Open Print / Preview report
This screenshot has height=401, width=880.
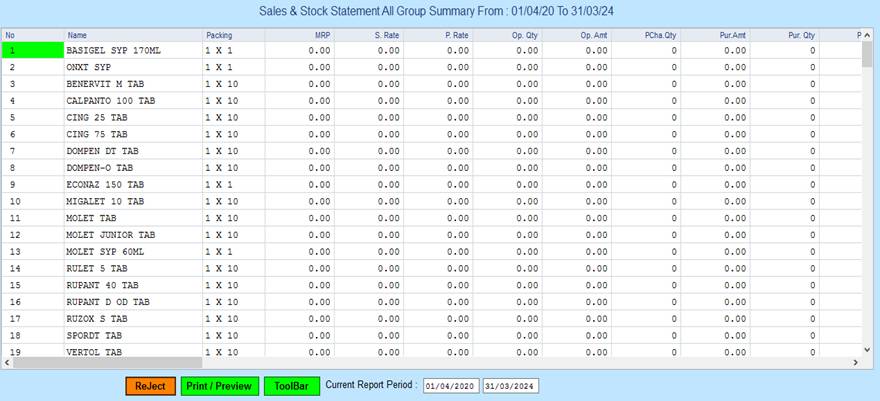[219, 385]
